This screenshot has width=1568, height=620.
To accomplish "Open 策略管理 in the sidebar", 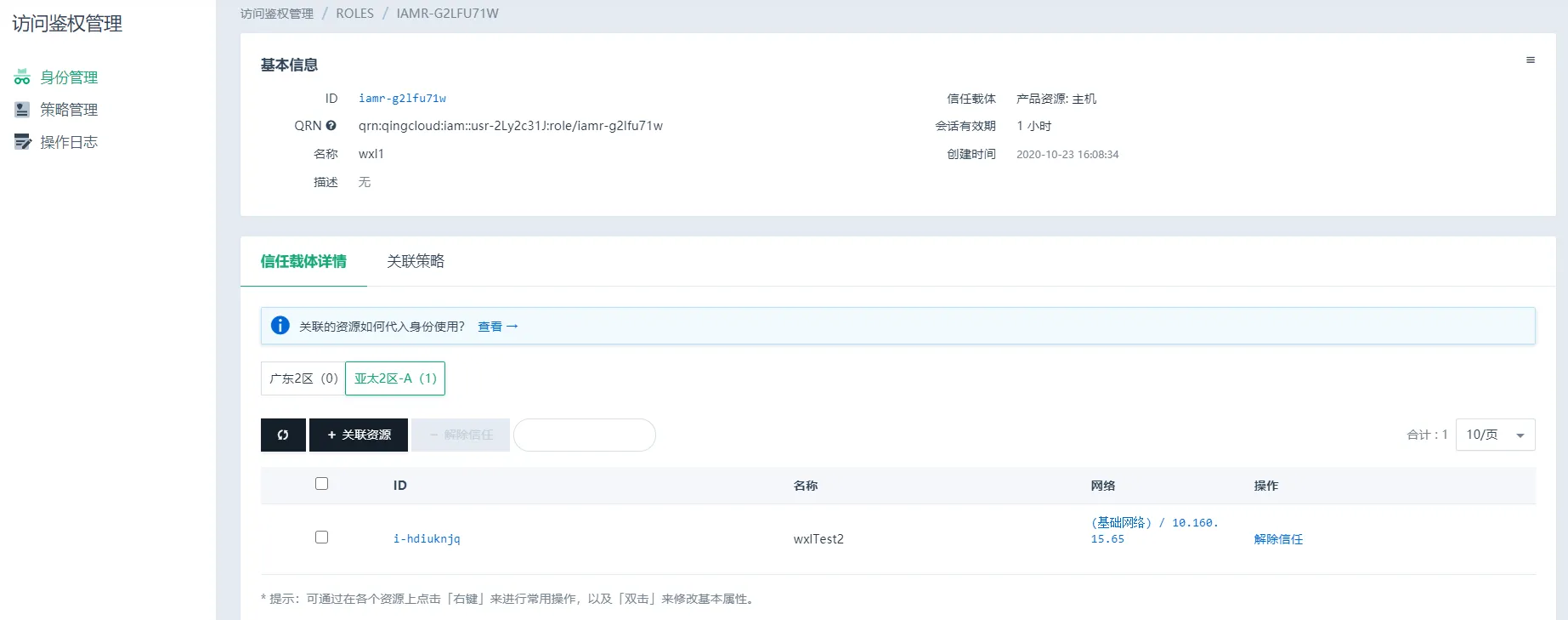I will pyautogui.click(x=69, y=110).
